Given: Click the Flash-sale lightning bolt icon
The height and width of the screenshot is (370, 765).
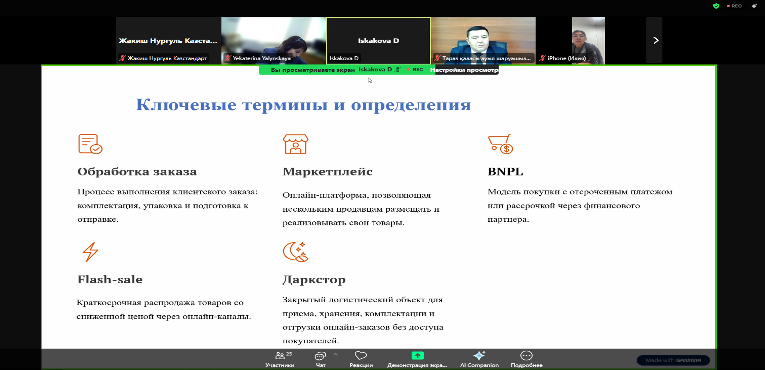Looking at the screenshot, I should 90,252.
